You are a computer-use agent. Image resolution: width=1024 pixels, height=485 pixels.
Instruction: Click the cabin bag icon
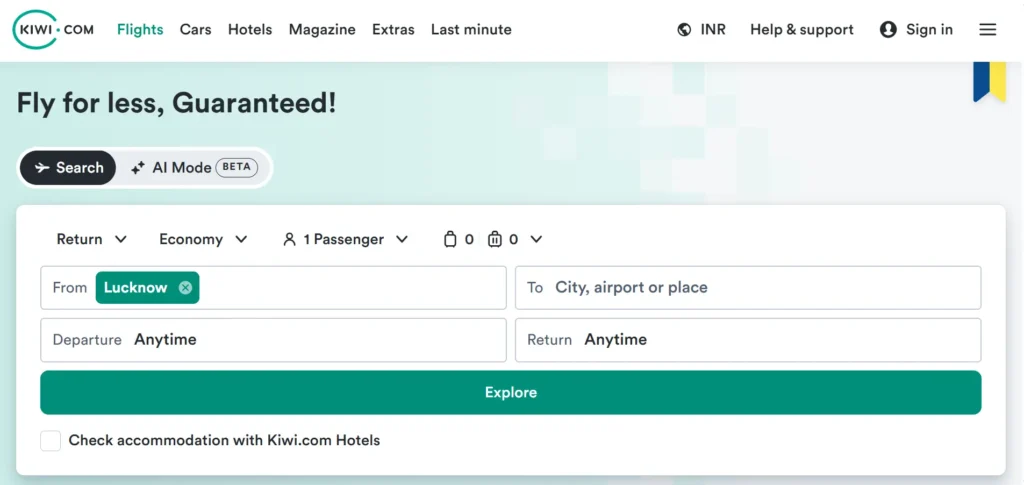click(x=450, y=240)
